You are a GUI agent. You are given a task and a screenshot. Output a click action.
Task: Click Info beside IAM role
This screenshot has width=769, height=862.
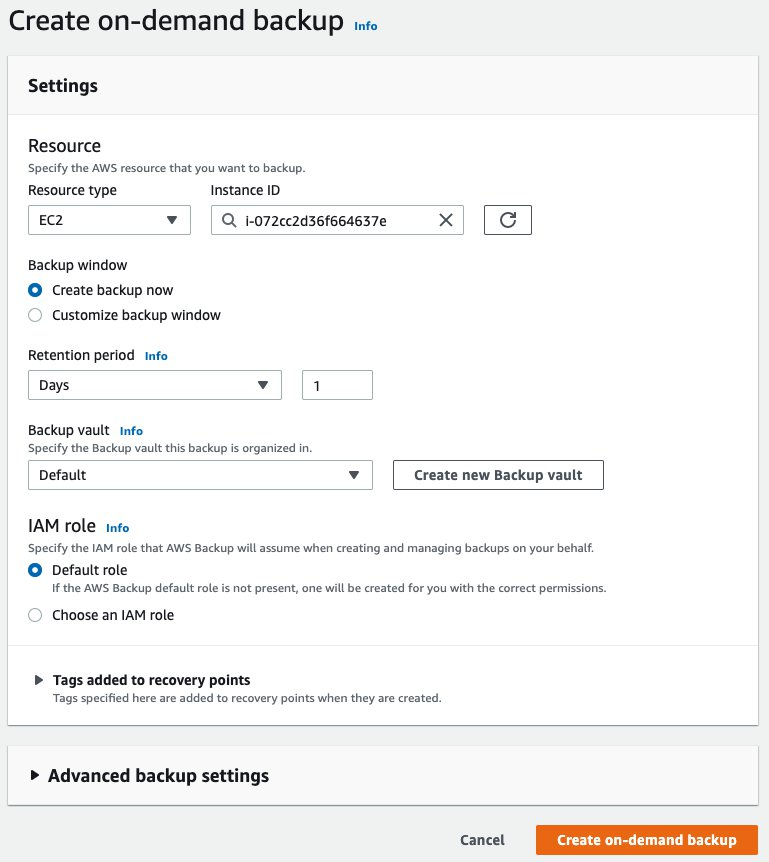pos(117,527)
